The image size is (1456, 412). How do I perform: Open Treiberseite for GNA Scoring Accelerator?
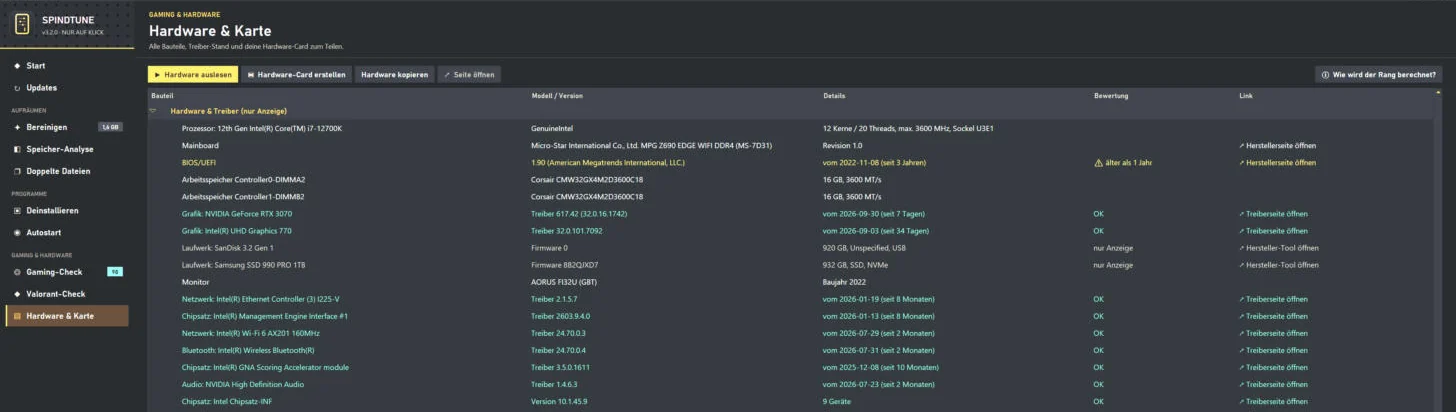(x=1273, y=367)
